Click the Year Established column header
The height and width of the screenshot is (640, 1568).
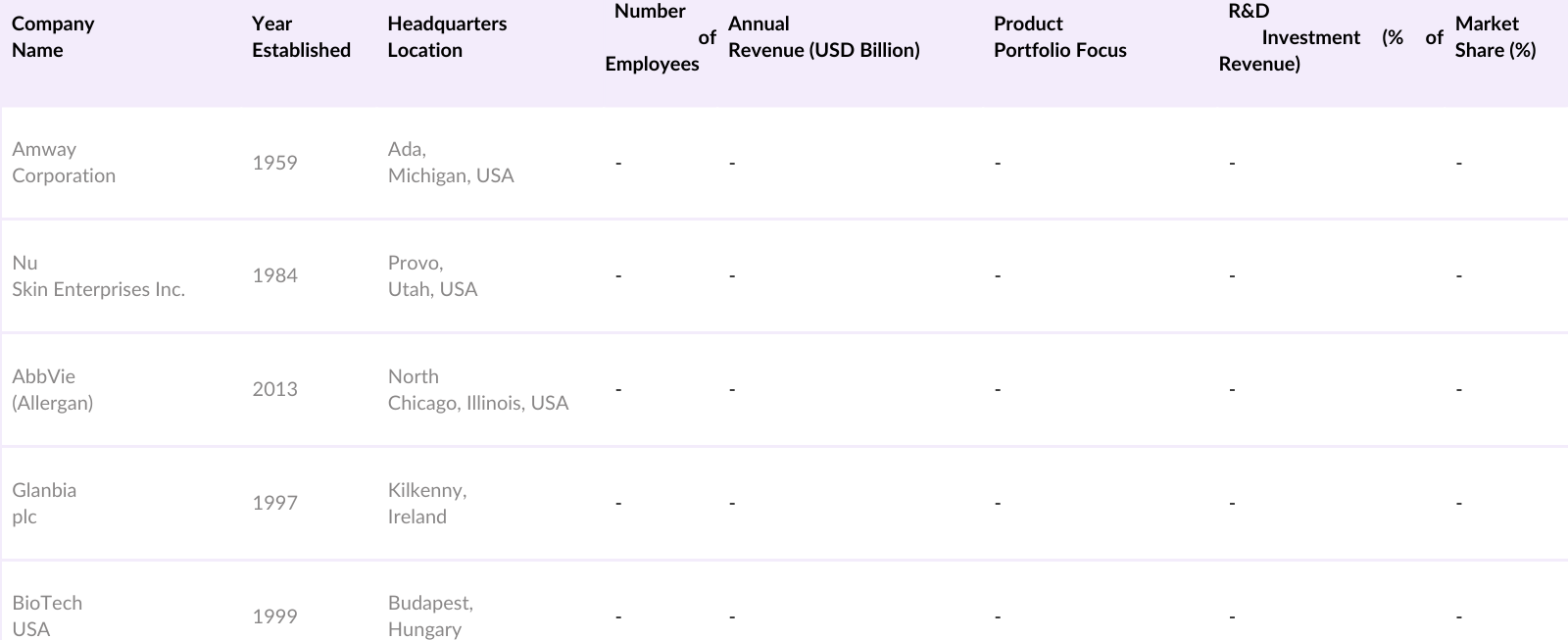(x=301, y=37)
